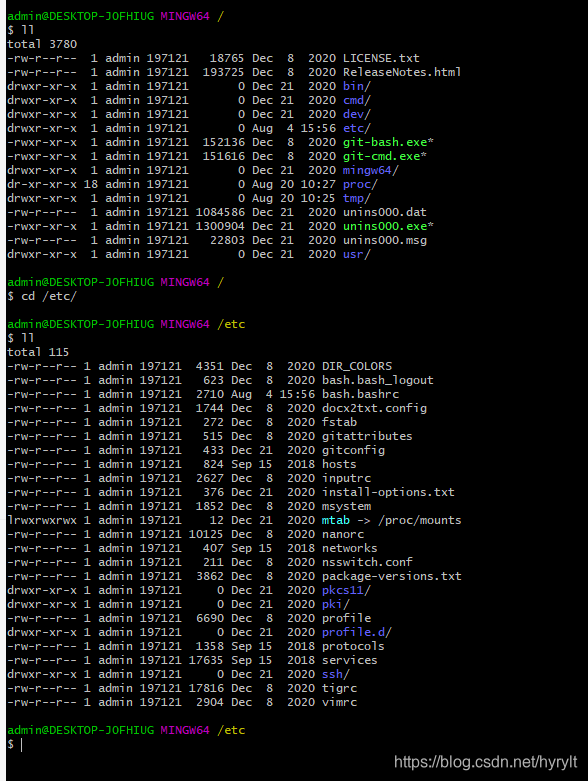The height and width of the screenshot is (781, 588).
Task: Click the LICENSE.txt file name
Action: (381, 58)
